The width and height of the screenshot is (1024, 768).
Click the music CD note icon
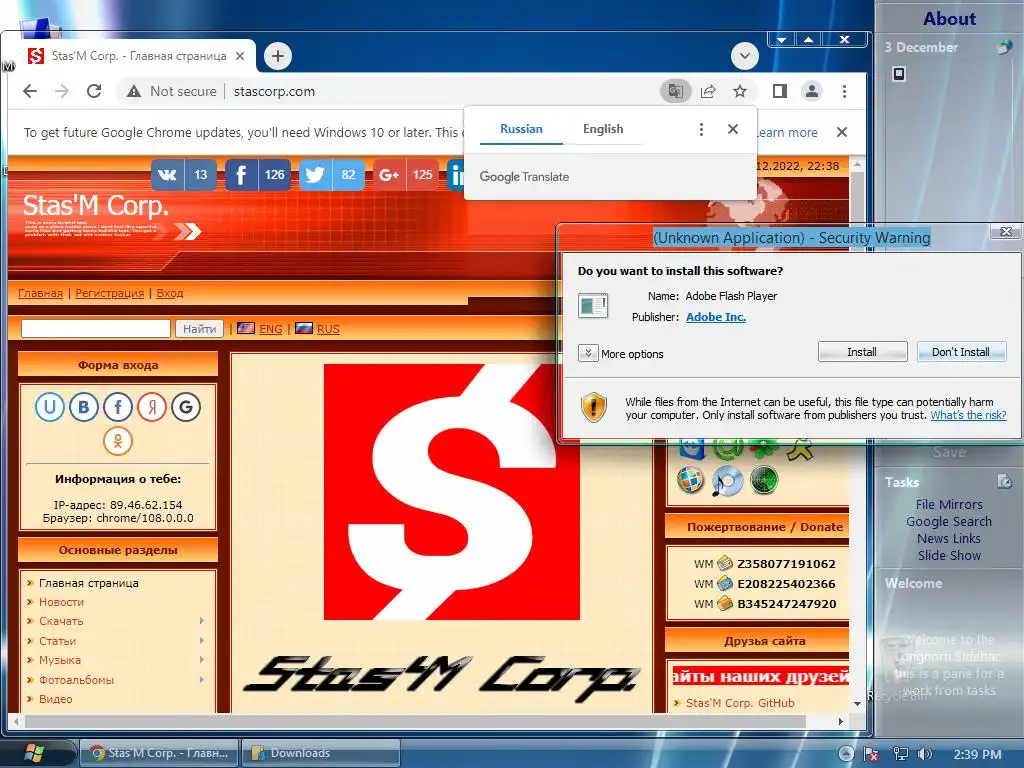[727, 481]
